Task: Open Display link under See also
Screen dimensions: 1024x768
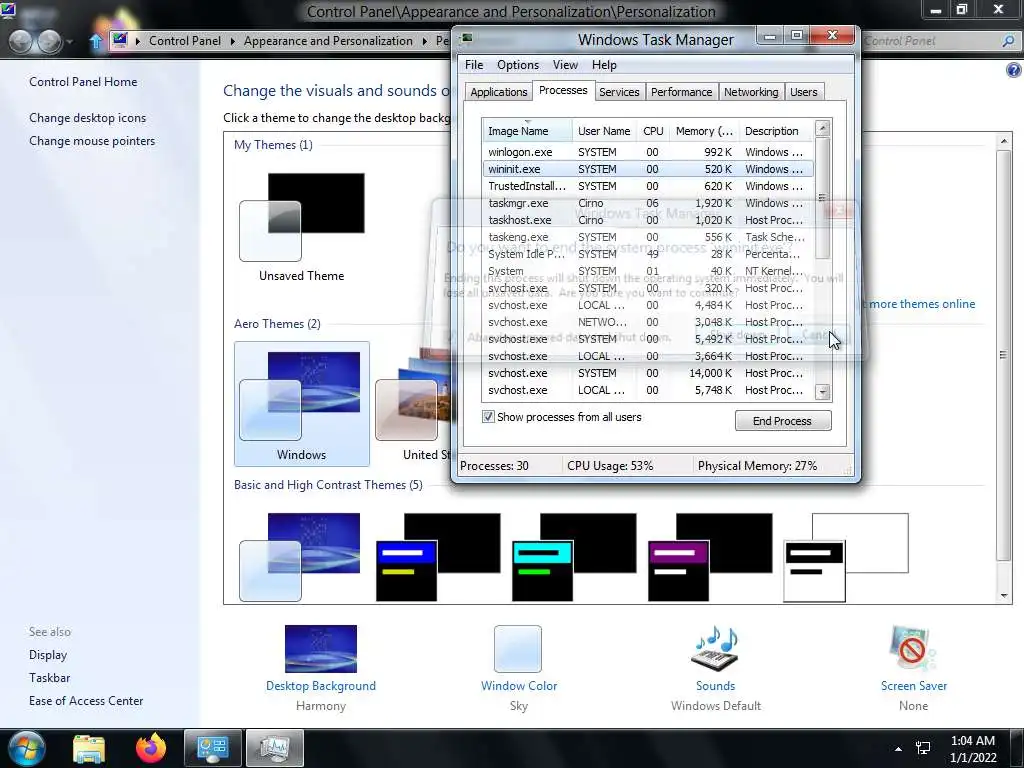Action: tap(48, 654)
